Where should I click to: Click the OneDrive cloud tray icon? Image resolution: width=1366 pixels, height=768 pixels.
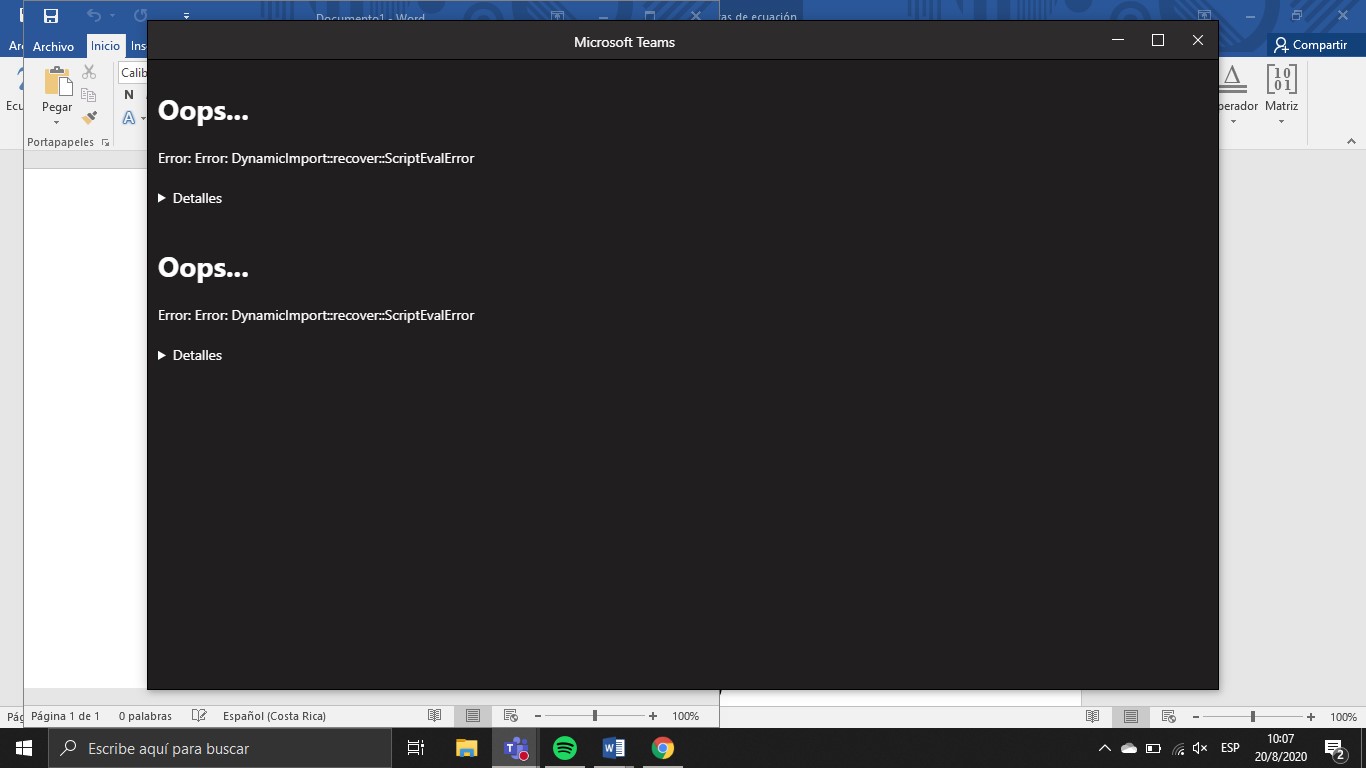1129,748
